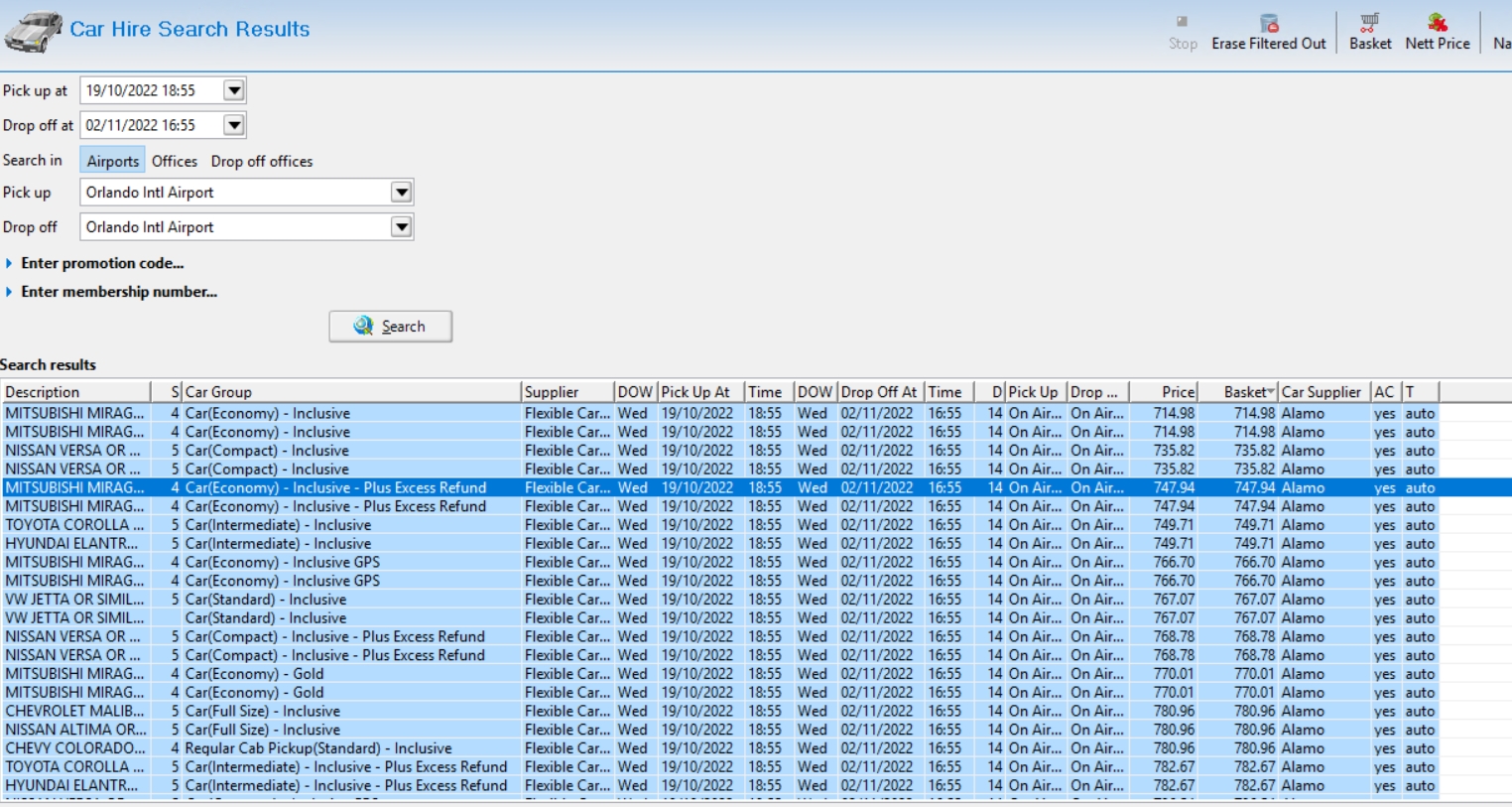The width and height of the screenshot is (1512, 807).
Task: Open the Pick up at date dropdown
Action: coord(234,90)
